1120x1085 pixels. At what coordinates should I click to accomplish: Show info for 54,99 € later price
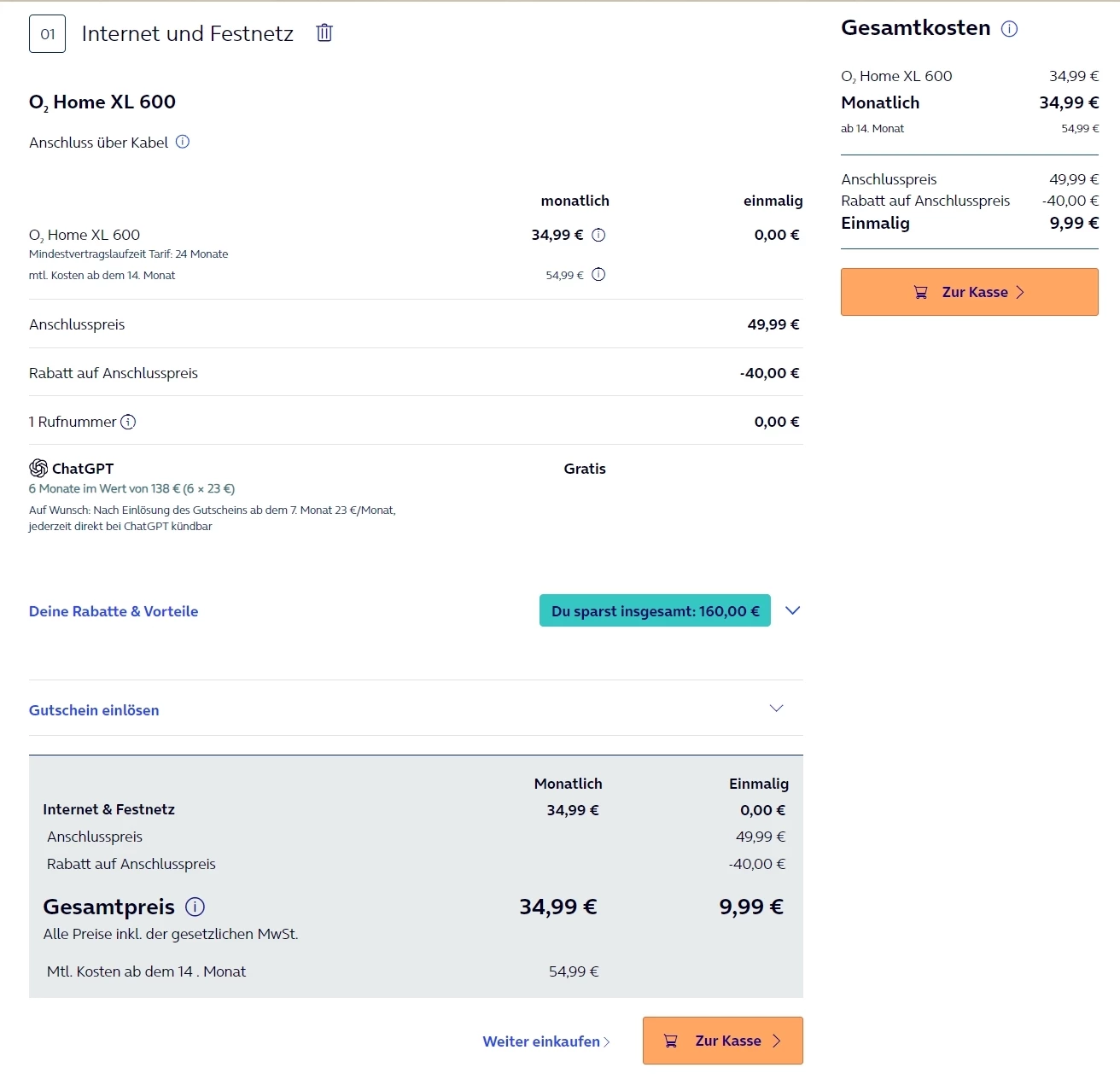[598, 275]
